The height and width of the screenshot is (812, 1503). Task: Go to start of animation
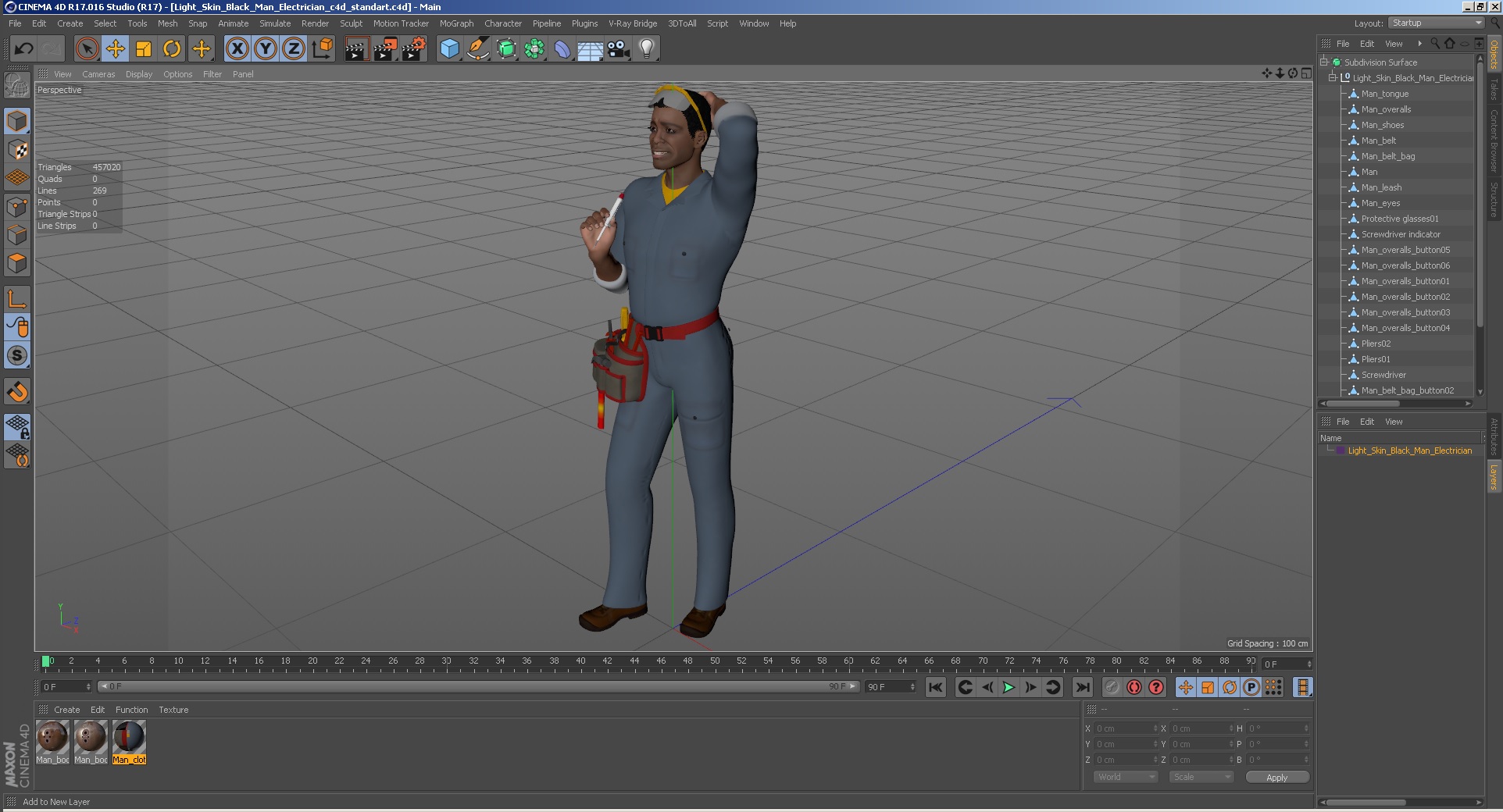pyautogui.click(x=935, y=687)
